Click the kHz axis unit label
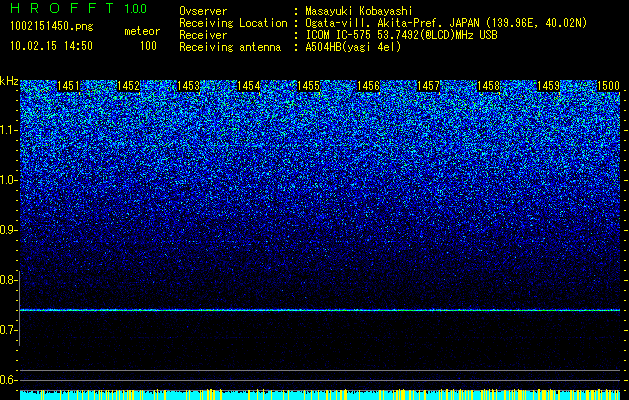The image size is (629, 400). (9, 81)
